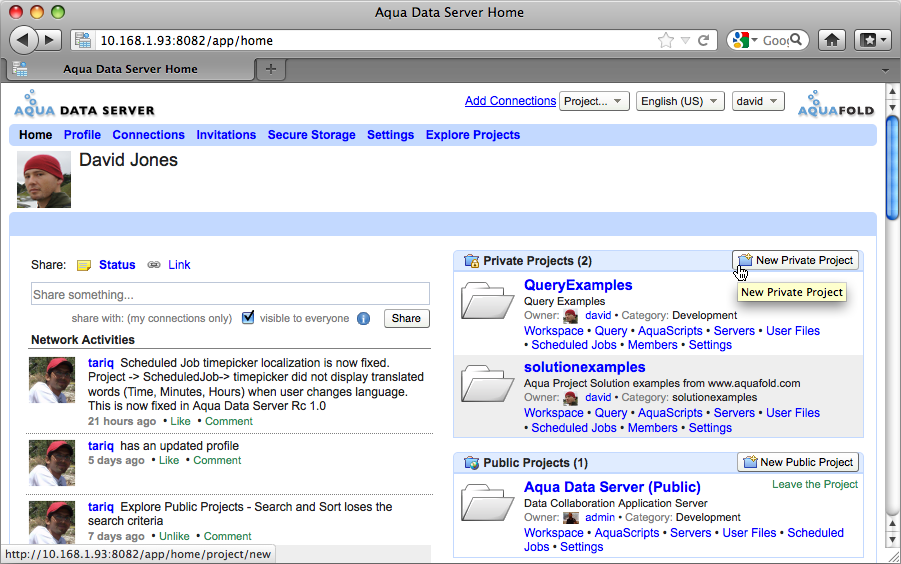Open a new browser tab with plus button
The width and height of the screenshot is (901, 564).
271,69
